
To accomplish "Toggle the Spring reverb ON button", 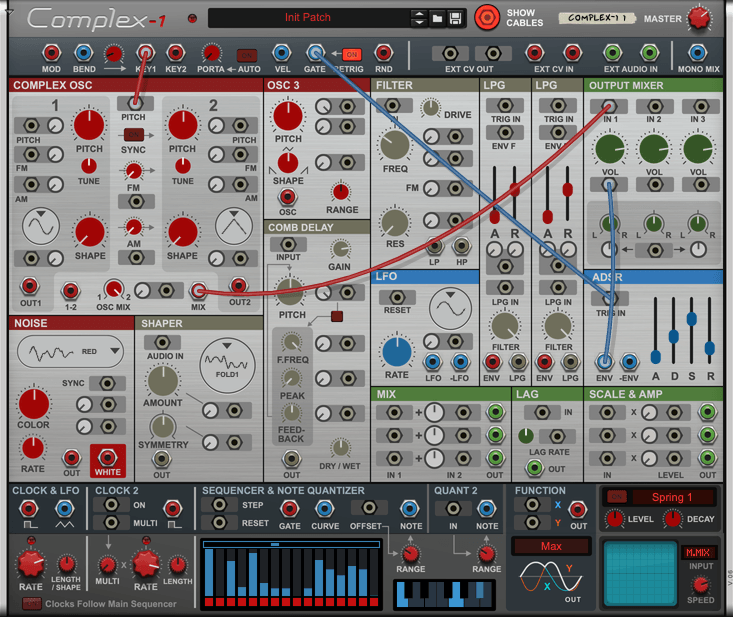I will 617,496.
